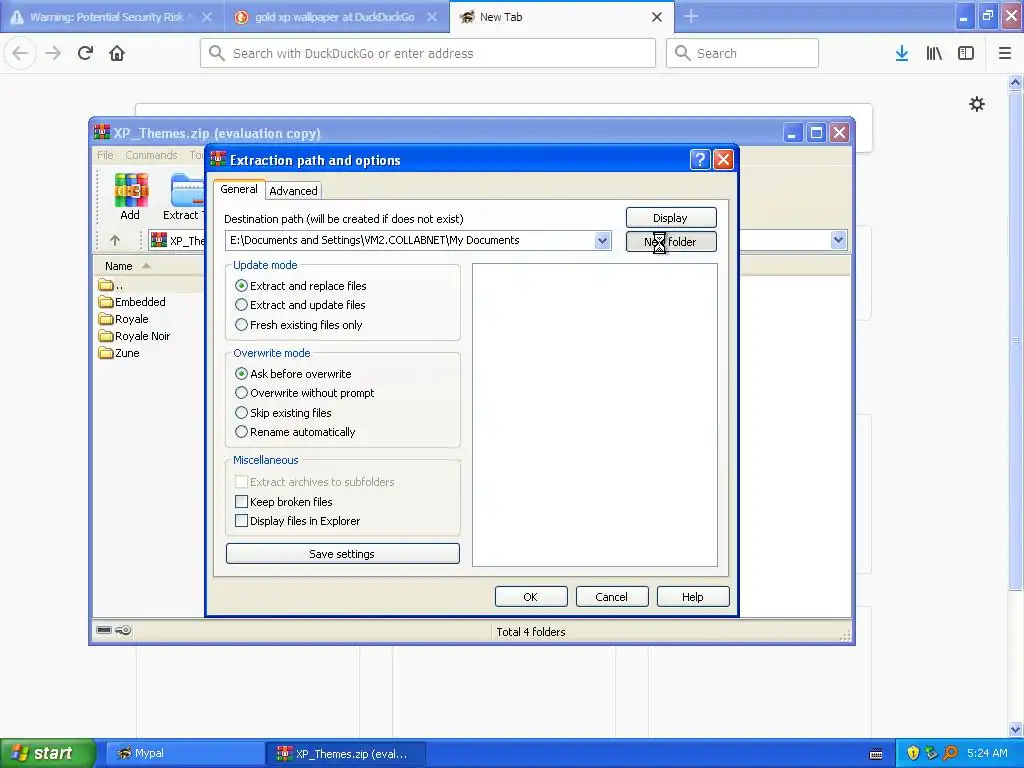Image resolution: width=1024 pixels, height=768 pixels.
Task: Go to the browser home page icon
Action: pos(117,54)
